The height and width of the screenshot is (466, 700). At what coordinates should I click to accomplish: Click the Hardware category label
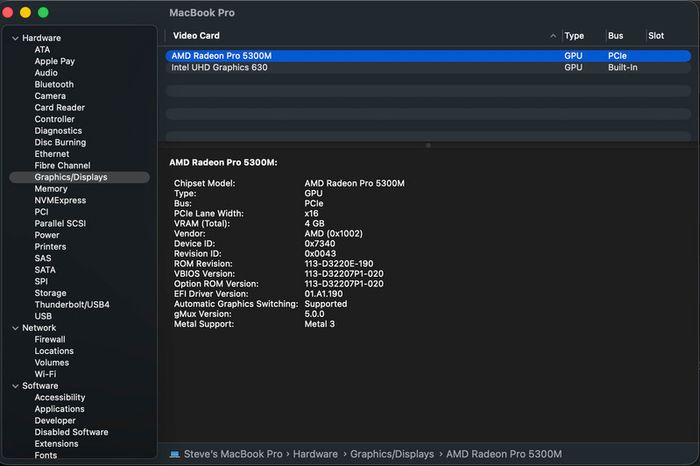click(x=42, y=38)
